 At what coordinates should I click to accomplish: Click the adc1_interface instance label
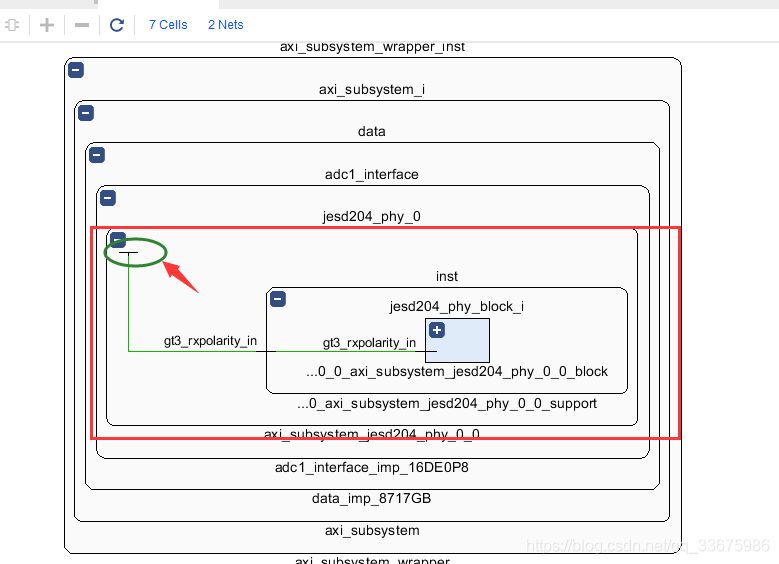pos(372,174)
